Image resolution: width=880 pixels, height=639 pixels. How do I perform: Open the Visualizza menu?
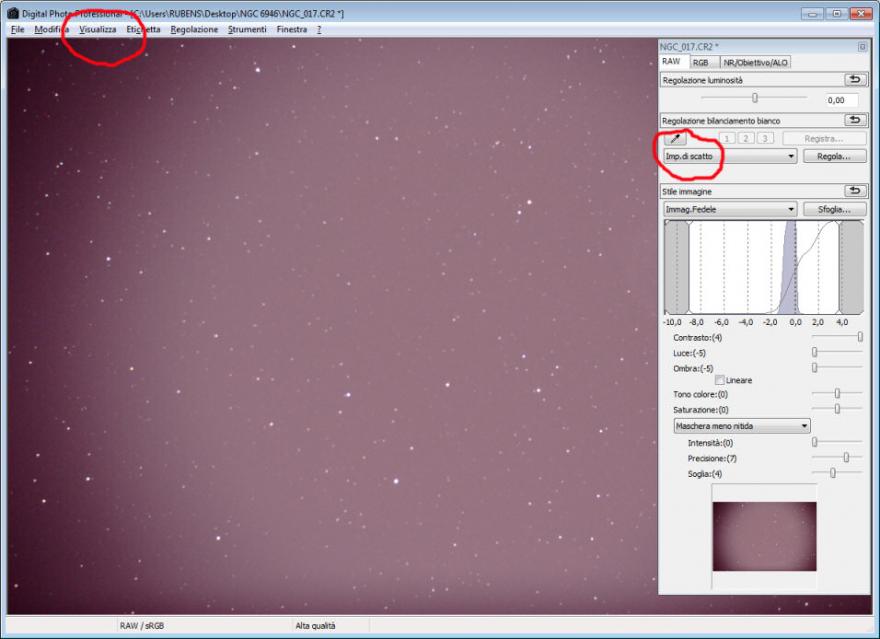(98, 29)
